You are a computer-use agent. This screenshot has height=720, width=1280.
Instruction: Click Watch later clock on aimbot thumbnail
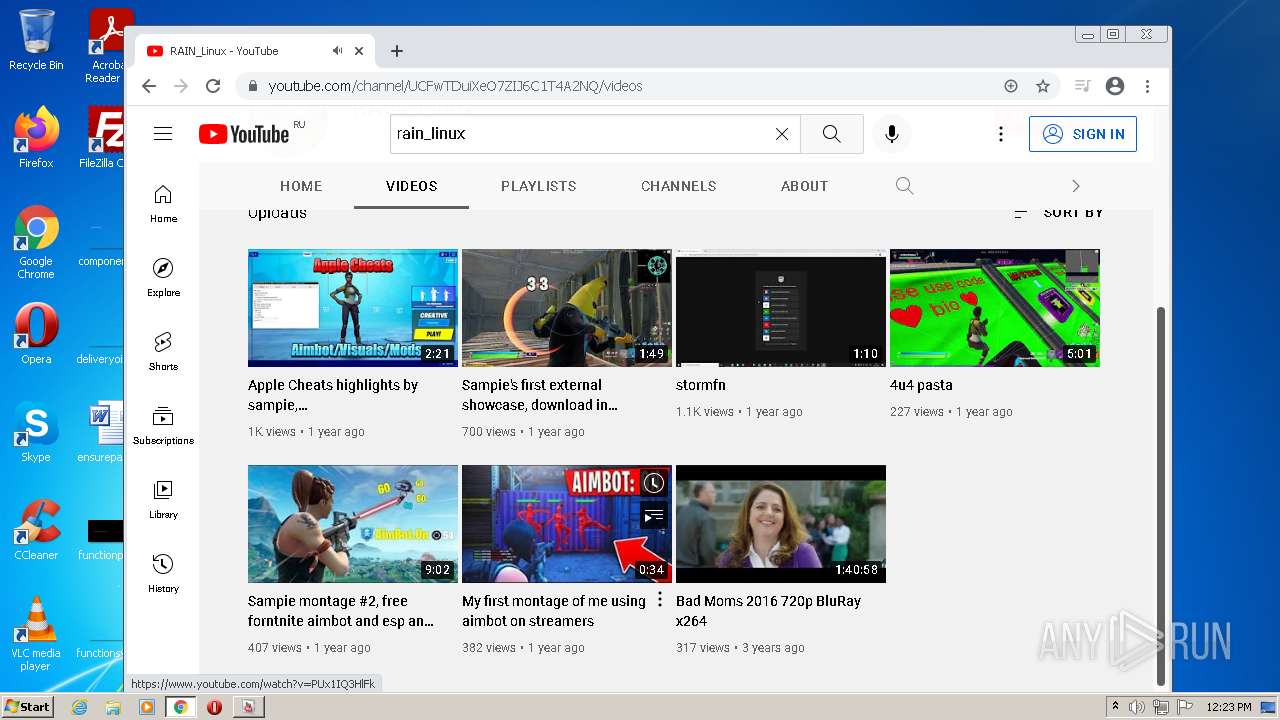coord(653,484)
